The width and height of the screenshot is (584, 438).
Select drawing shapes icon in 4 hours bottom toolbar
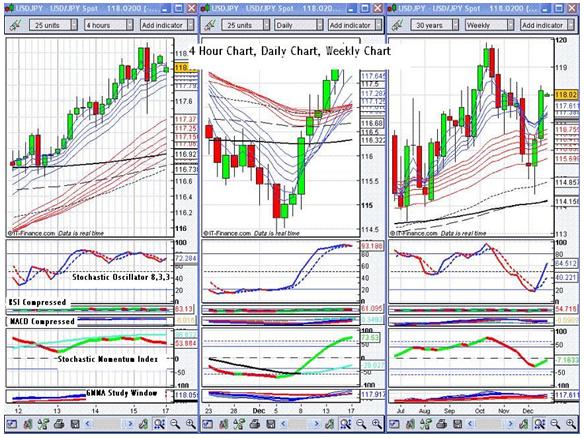(43, 424)
